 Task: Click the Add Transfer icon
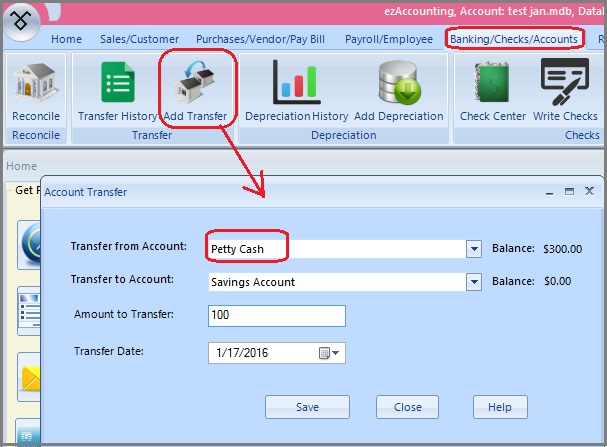tap(195, 87)
